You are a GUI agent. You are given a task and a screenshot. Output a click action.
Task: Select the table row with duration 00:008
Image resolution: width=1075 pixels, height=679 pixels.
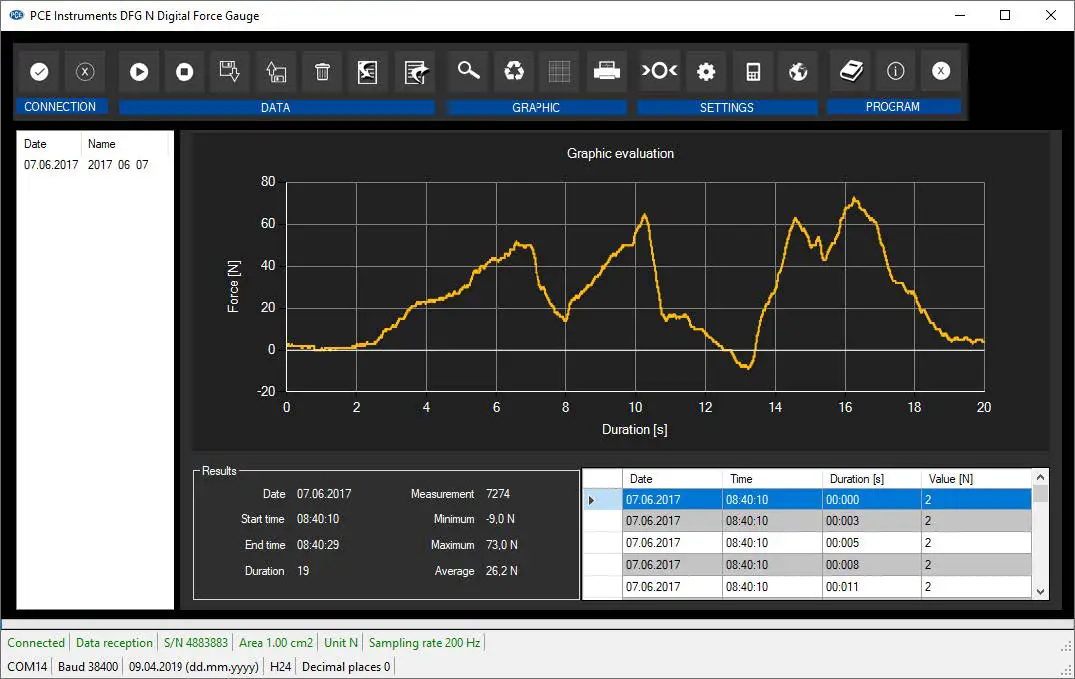tap(827, 564)
